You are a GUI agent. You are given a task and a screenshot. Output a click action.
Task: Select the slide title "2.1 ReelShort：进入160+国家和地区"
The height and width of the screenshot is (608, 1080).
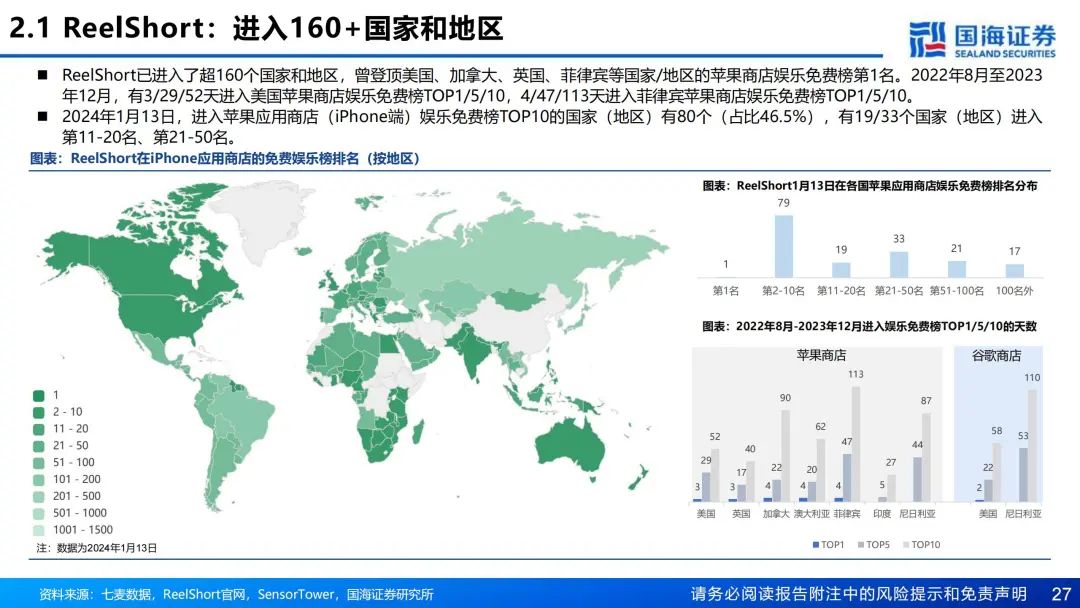click(x=256, y=29)
